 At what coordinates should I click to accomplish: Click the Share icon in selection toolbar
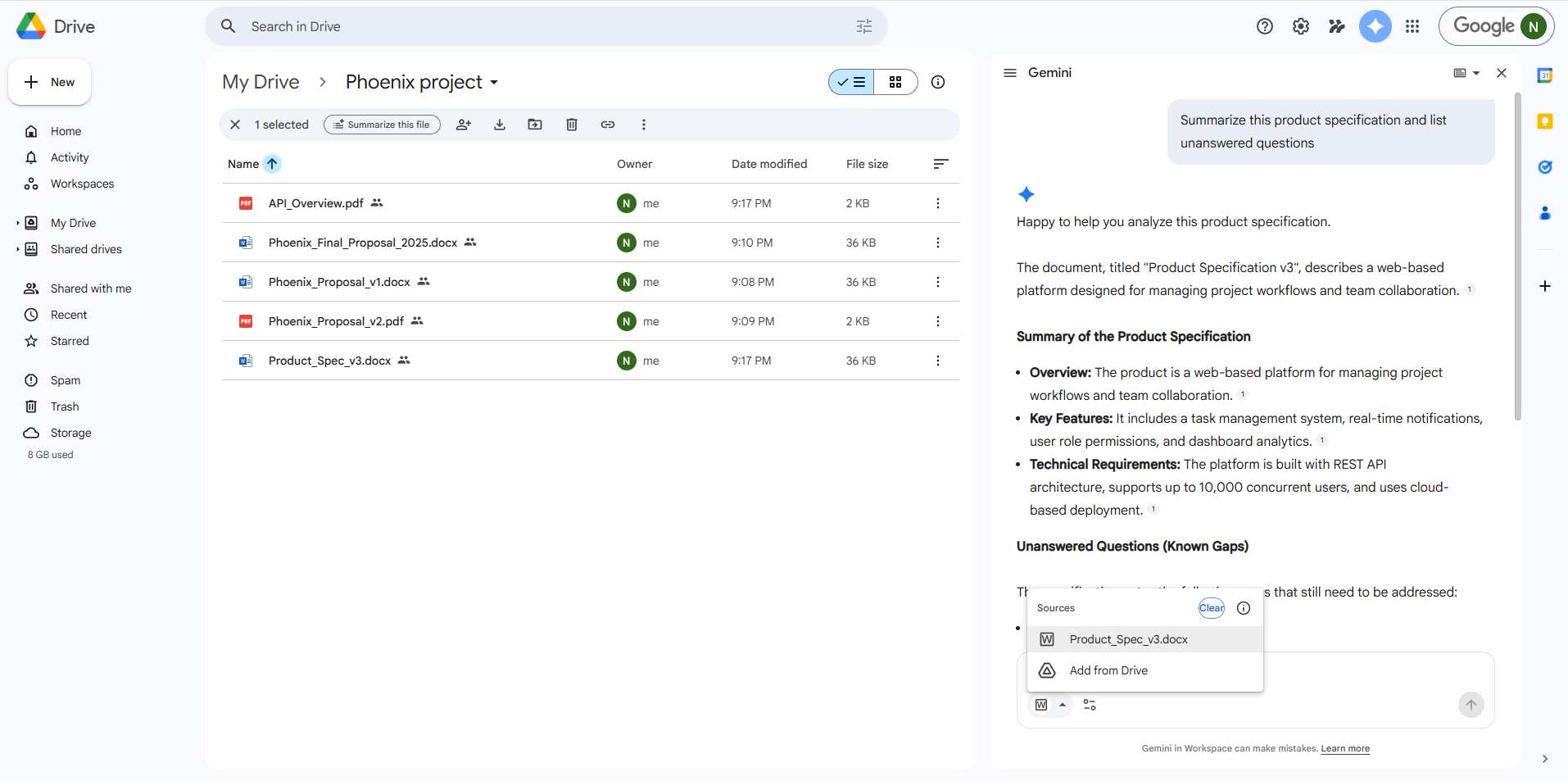coord(464,125)
